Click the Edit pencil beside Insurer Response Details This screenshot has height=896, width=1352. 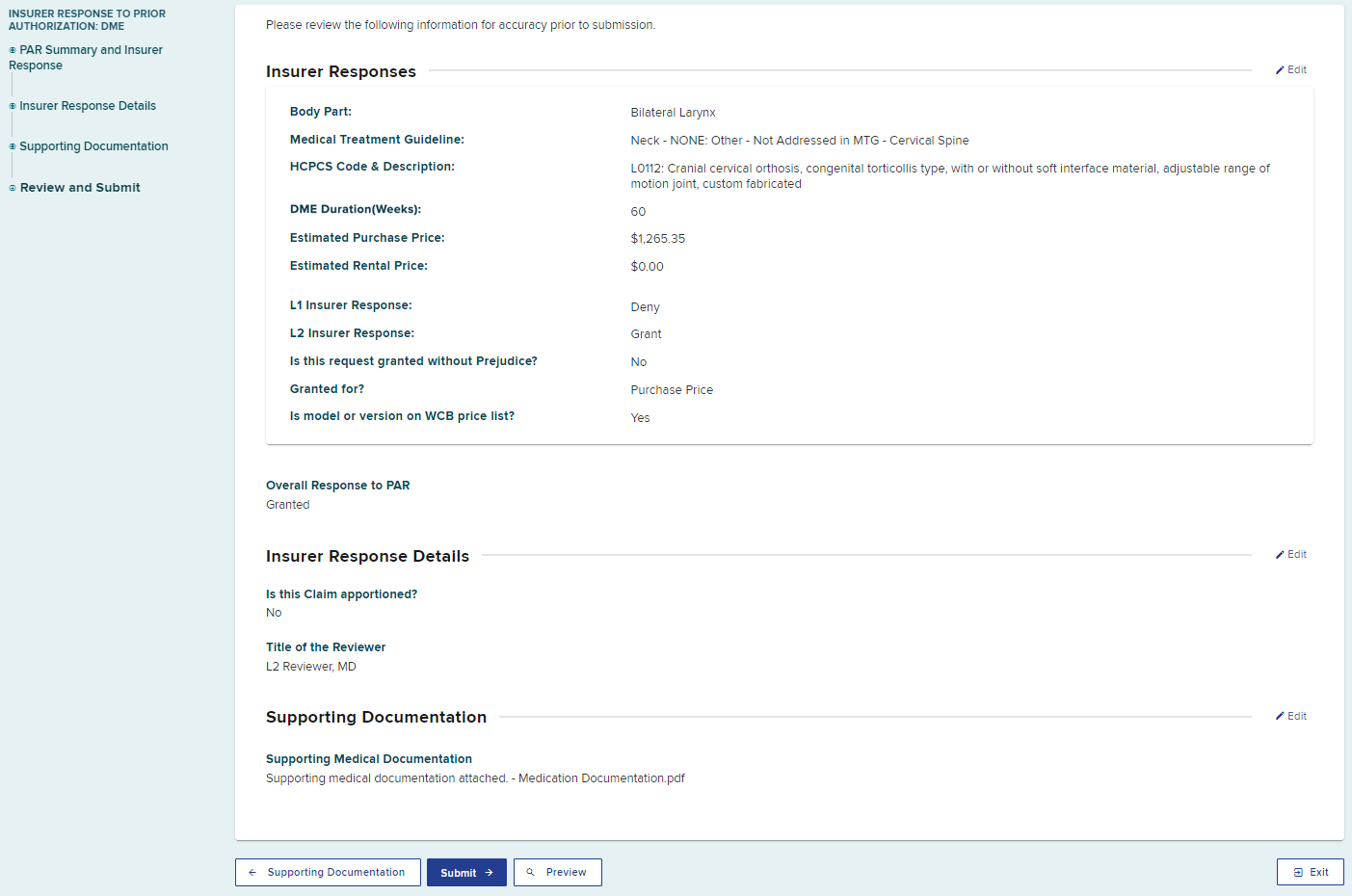click(1282, 554)
